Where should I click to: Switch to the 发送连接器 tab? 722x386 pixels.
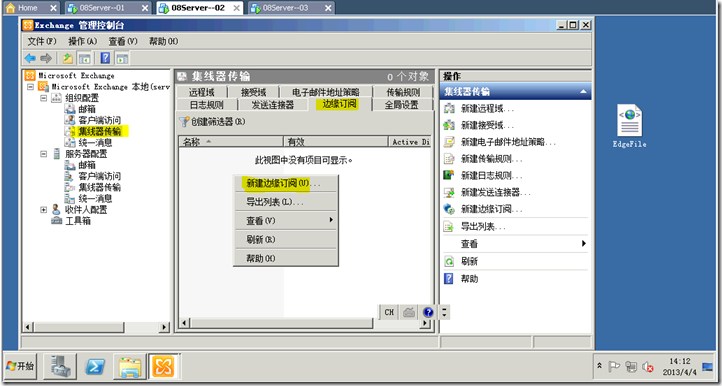click(x=273, y=105)
